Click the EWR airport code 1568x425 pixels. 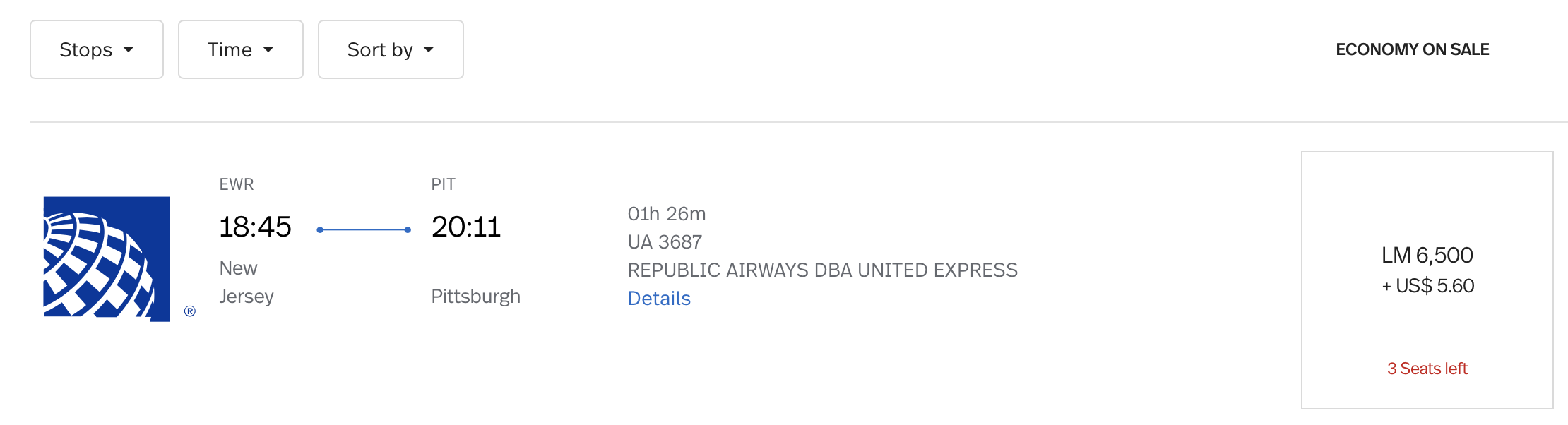[237, 184]
